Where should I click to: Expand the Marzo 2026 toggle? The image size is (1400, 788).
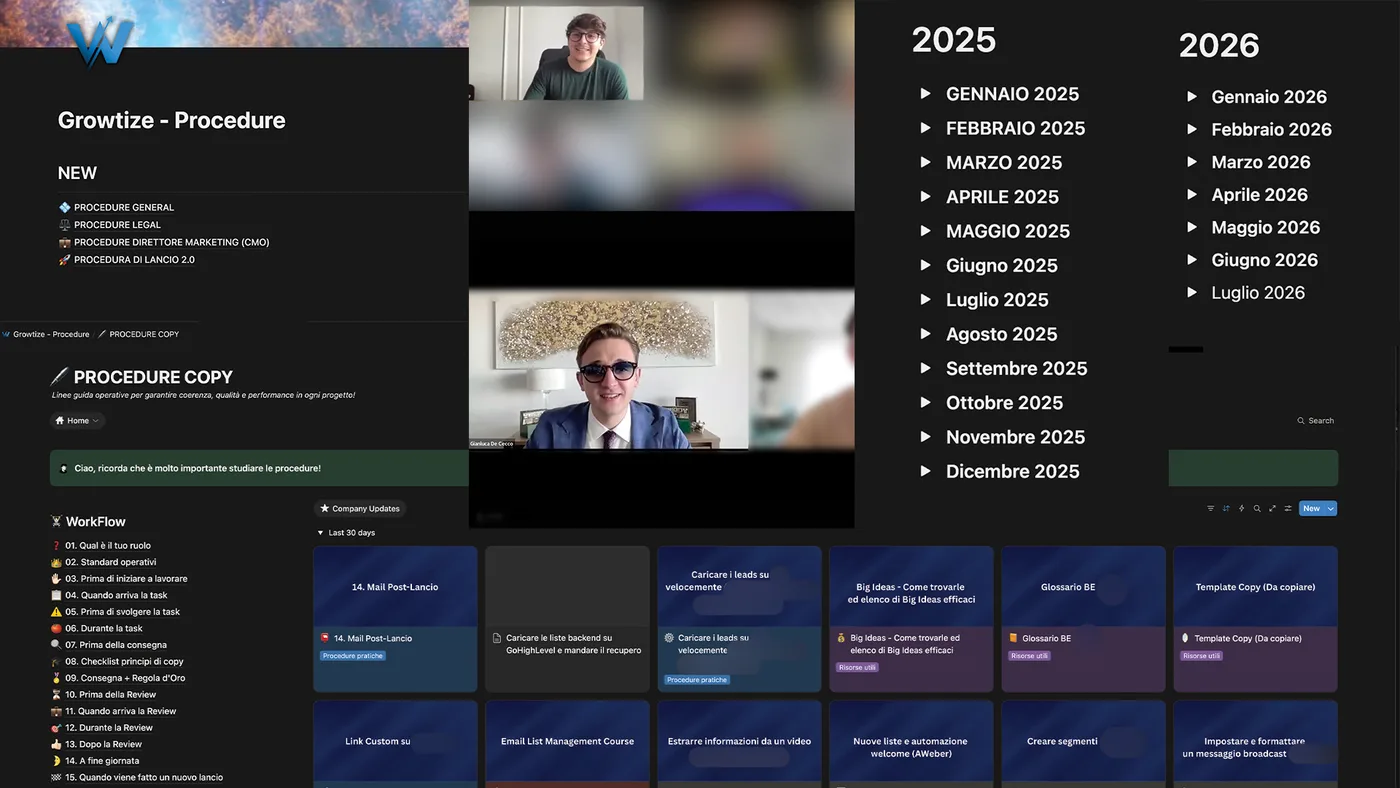click(1191, 162)
